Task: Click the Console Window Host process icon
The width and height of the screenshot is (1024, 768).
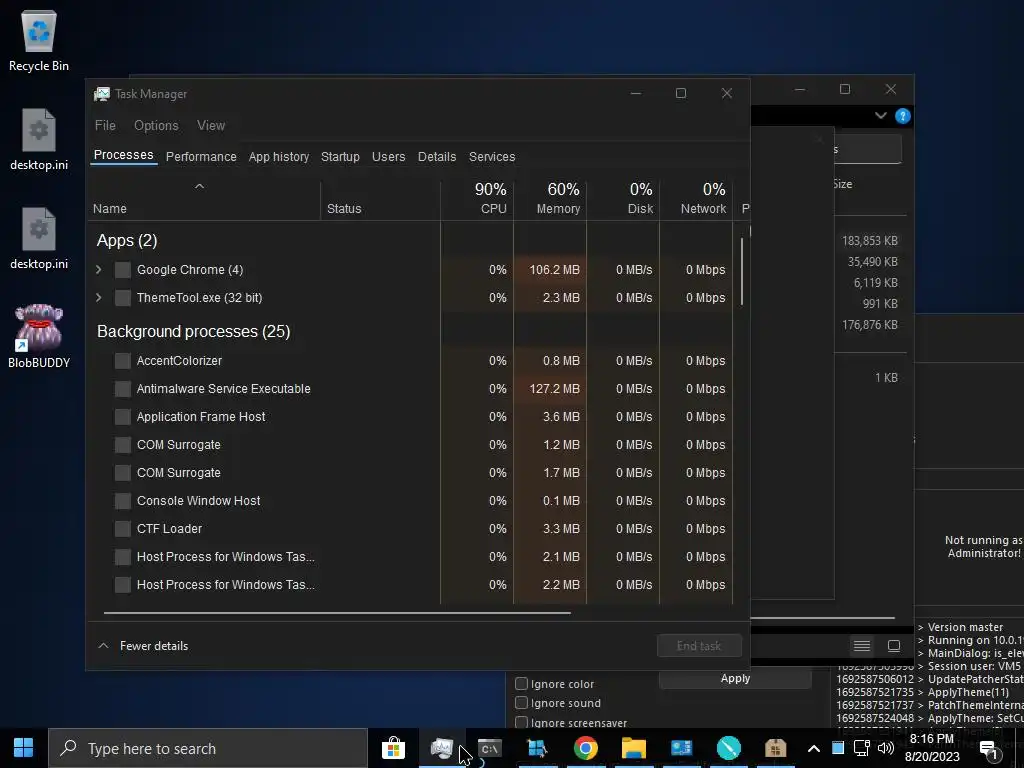Action: click(x=123, y=501)
